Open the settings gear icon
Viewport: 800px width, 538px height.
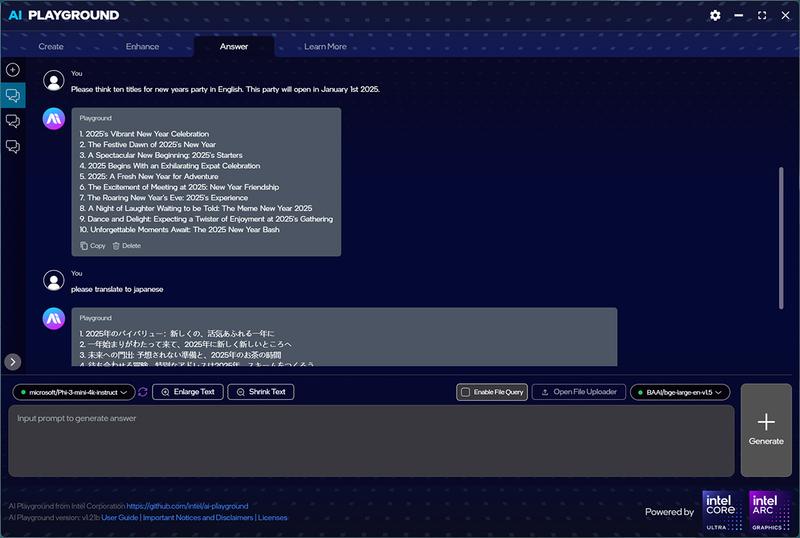pos(715,15)
